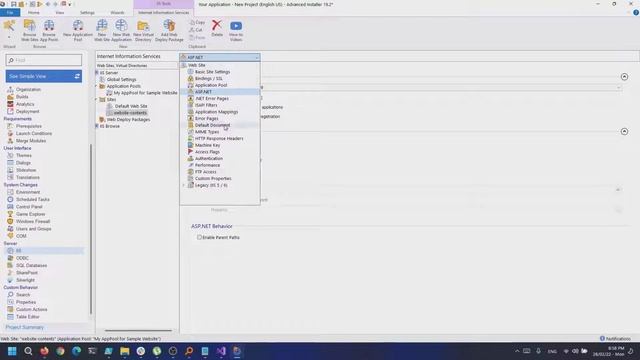Click the left panel vertical scrollbar
The image size is (640, 360).
[x=91, y=229]
